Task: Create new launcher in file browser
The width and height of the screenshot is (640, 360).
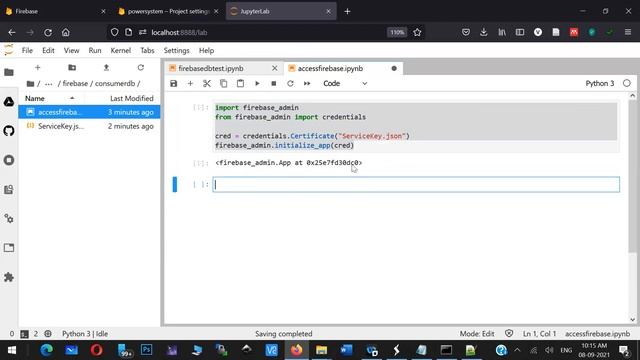Action: tap(38, 67)
